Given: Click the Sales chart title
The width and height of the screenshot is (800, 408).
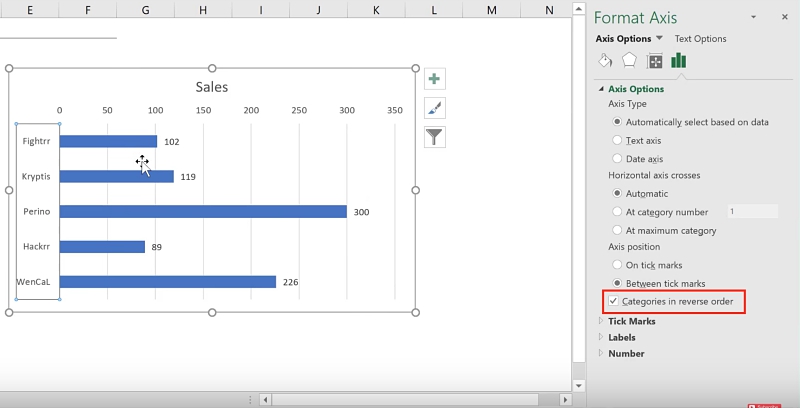Looking at the screenshot, I should [211, 87].
